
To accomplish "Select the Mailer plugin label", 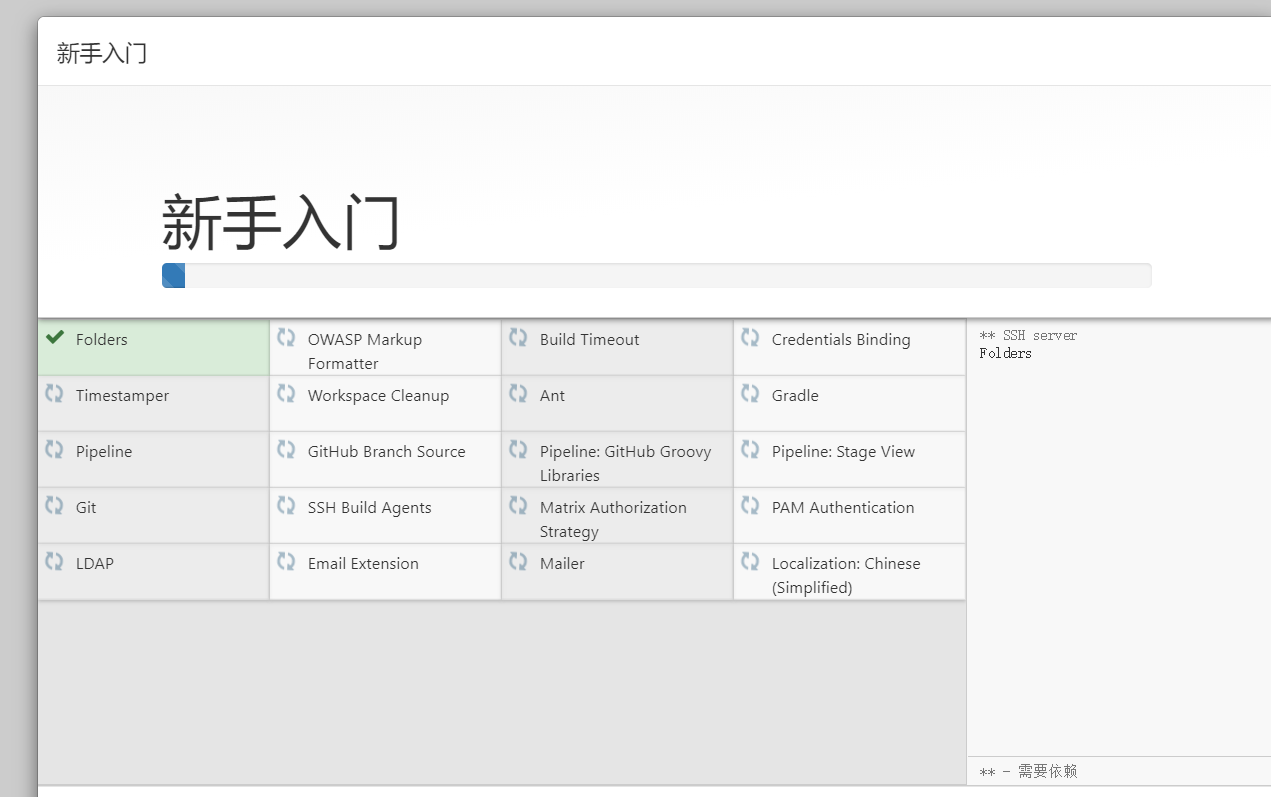I will pos(562,564).
